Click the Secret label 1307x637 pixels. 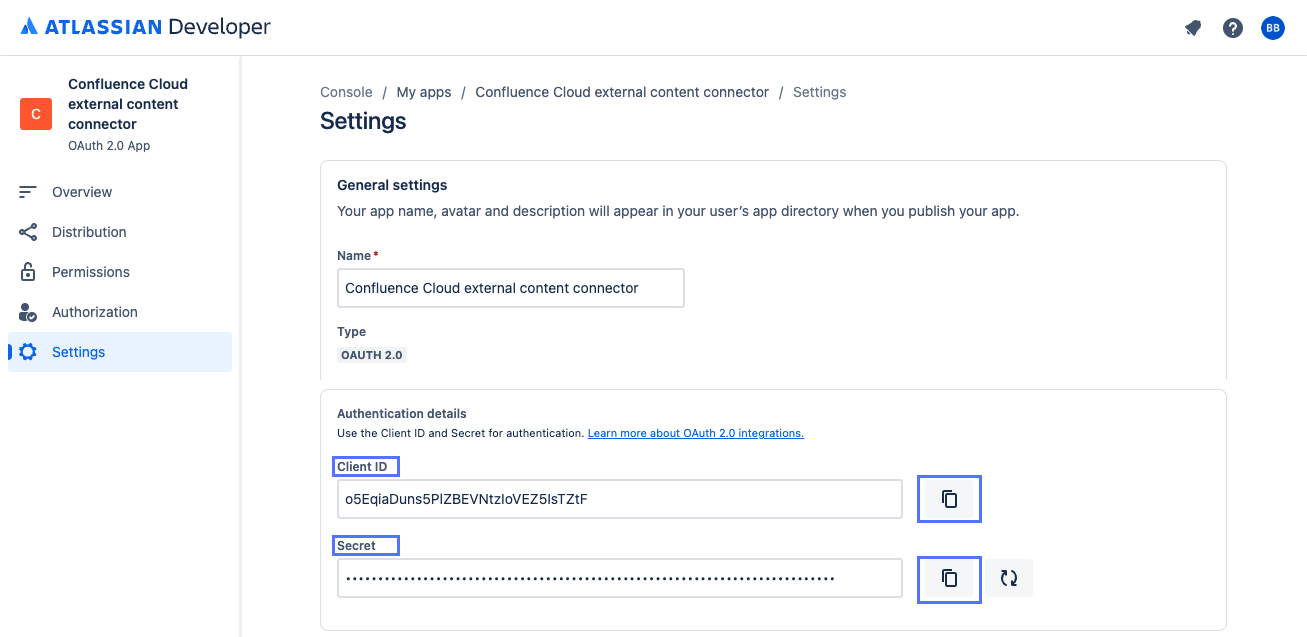click(356, 546)
